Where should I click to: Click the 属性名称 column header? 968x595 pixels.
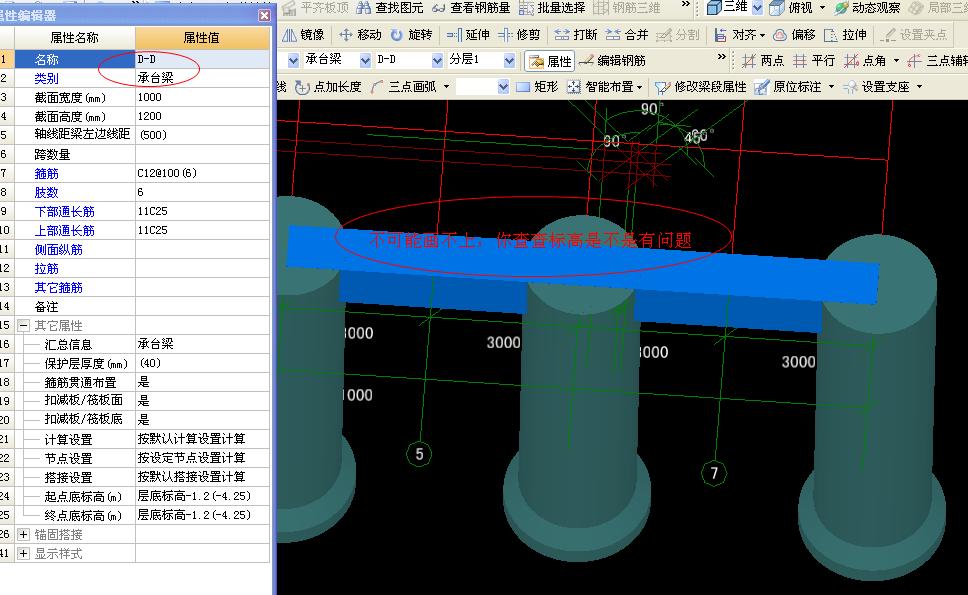(x=74, y=38)
